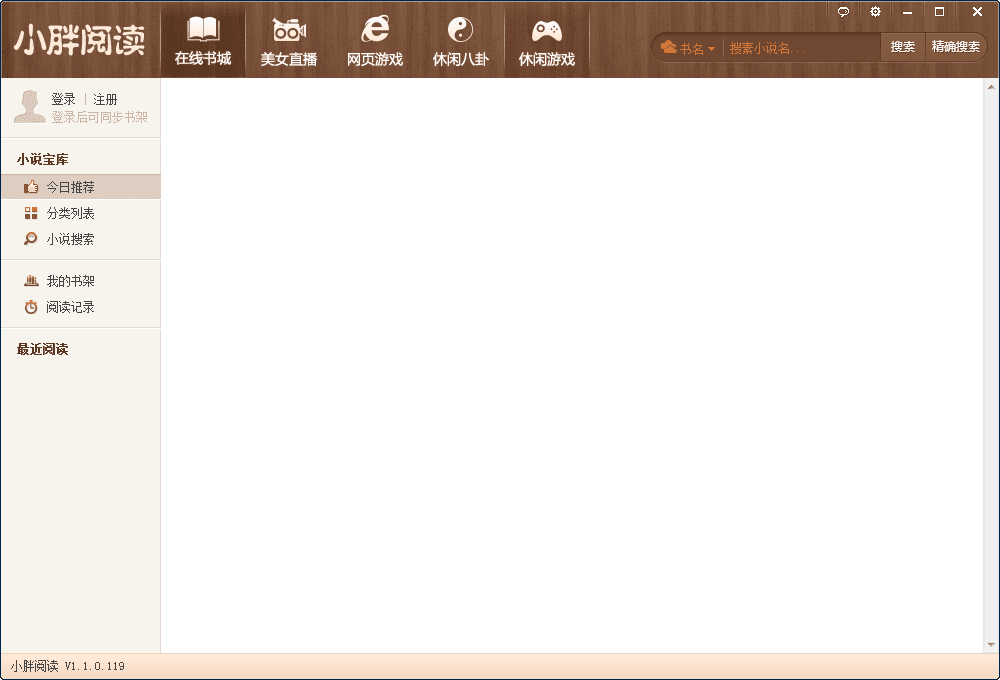The width and height of the screenshot is (1000, 680).
Task: Click the user avatar icon
Action: [x=29, y=106]
